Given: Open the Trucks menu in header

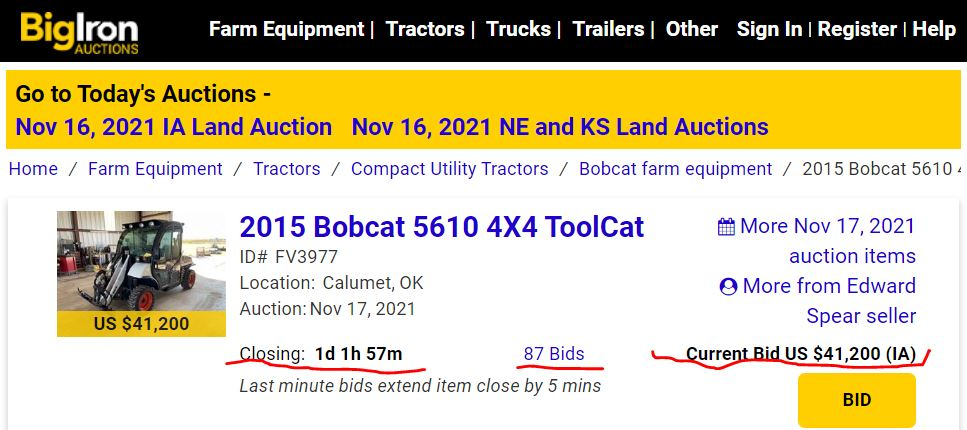Looking at the screenshot, I should point(519,29).
